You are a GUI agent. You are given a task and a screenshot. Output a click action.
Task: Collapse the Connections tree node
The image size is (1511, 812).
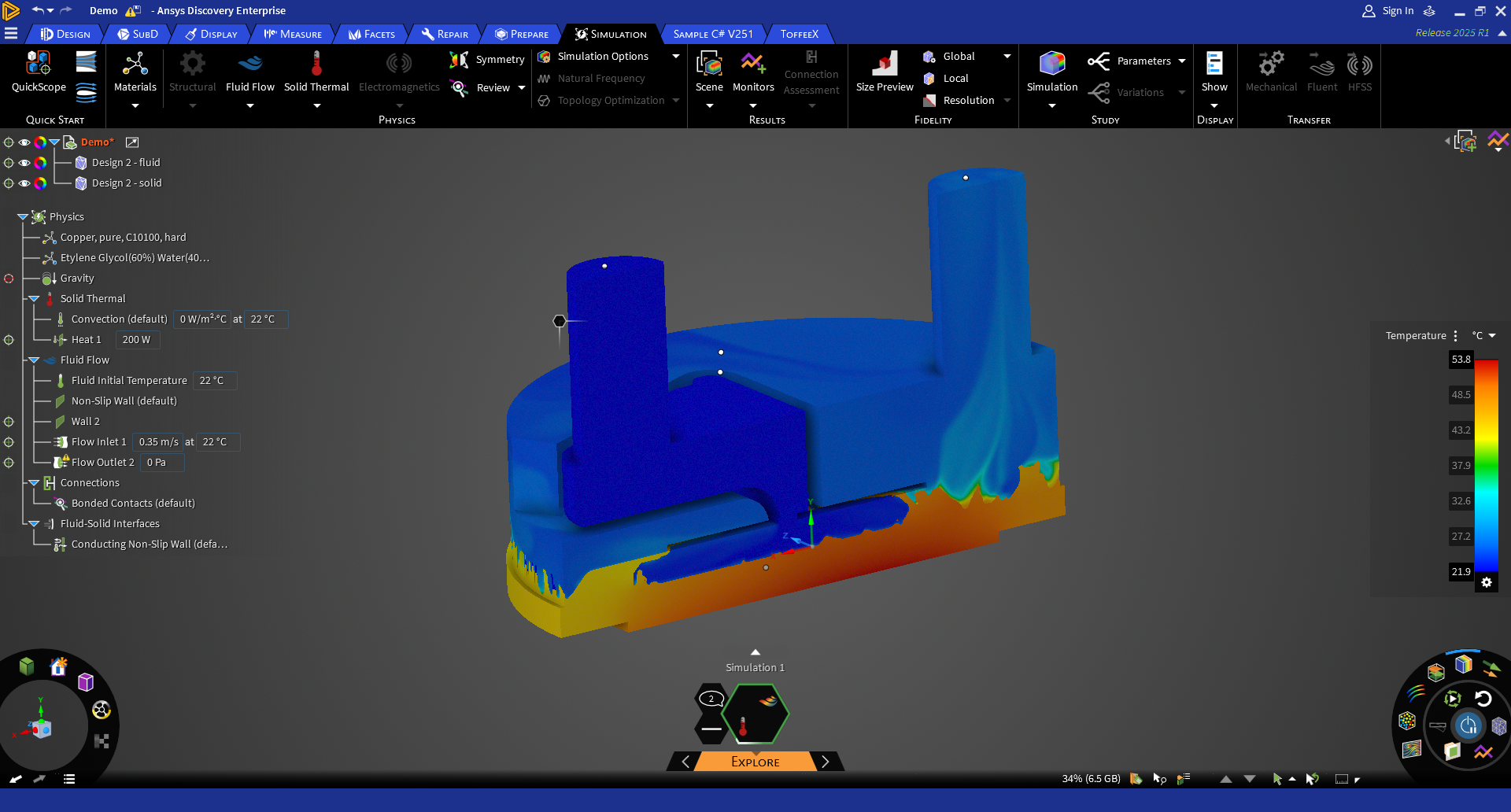click(x=34, y=483)
